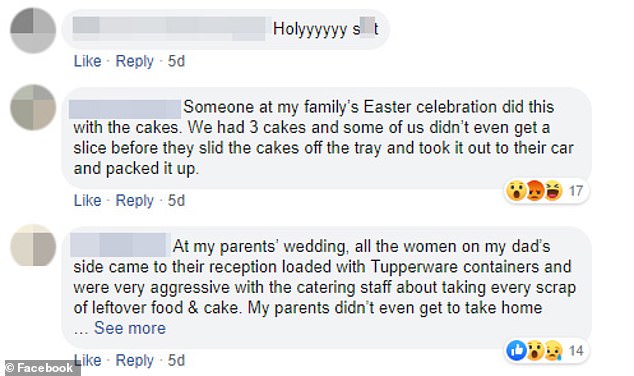Open the first commenter's profile picture
This screenshot has height=376, width=634.
pyautogui.click(x=33, y=30)
